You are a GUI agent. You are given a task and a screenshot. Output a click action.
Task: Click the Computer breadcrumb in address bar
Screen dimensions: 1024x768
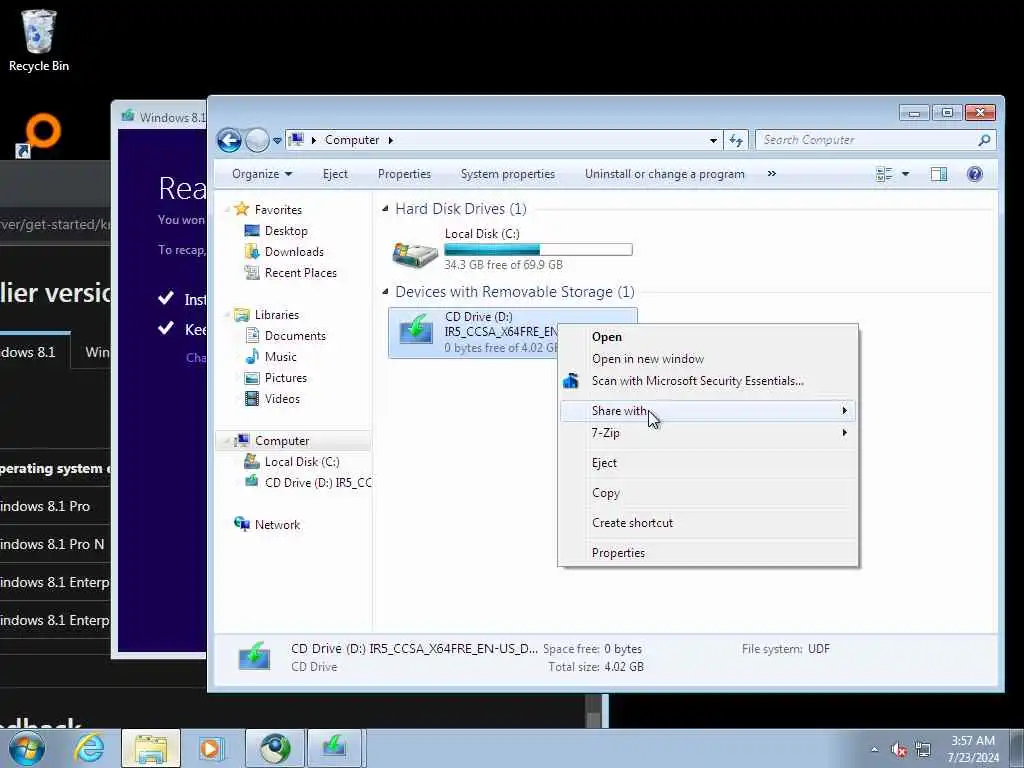(352, 140)
